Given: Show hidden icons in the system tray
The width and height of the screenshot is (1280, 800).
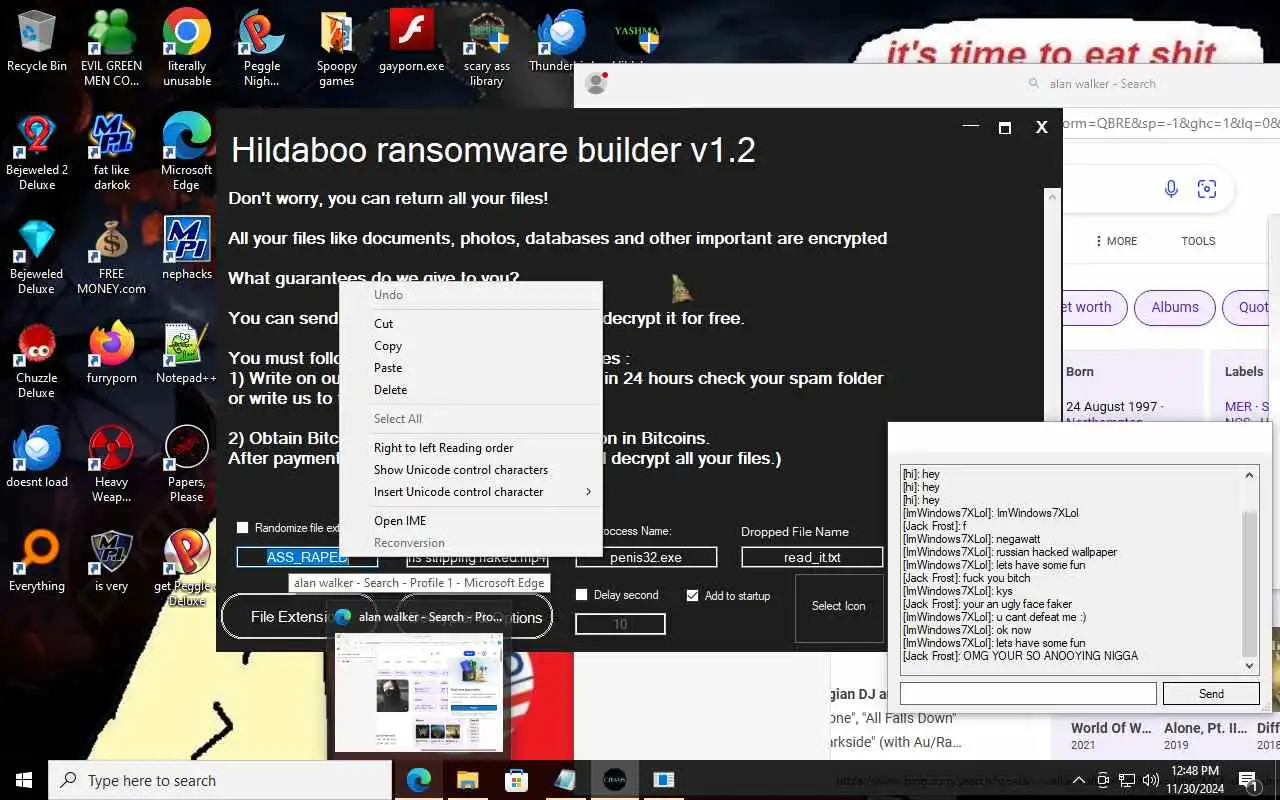Looking at the screenshot, I should pyautogui.click(x=1078, y=780).
